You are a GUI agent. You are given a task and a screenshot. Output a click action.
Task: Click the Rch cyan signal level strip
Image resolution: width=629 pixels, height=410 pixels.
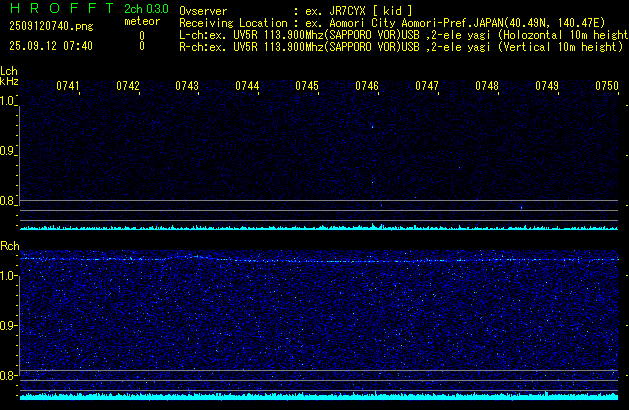[x=319, y=396]
